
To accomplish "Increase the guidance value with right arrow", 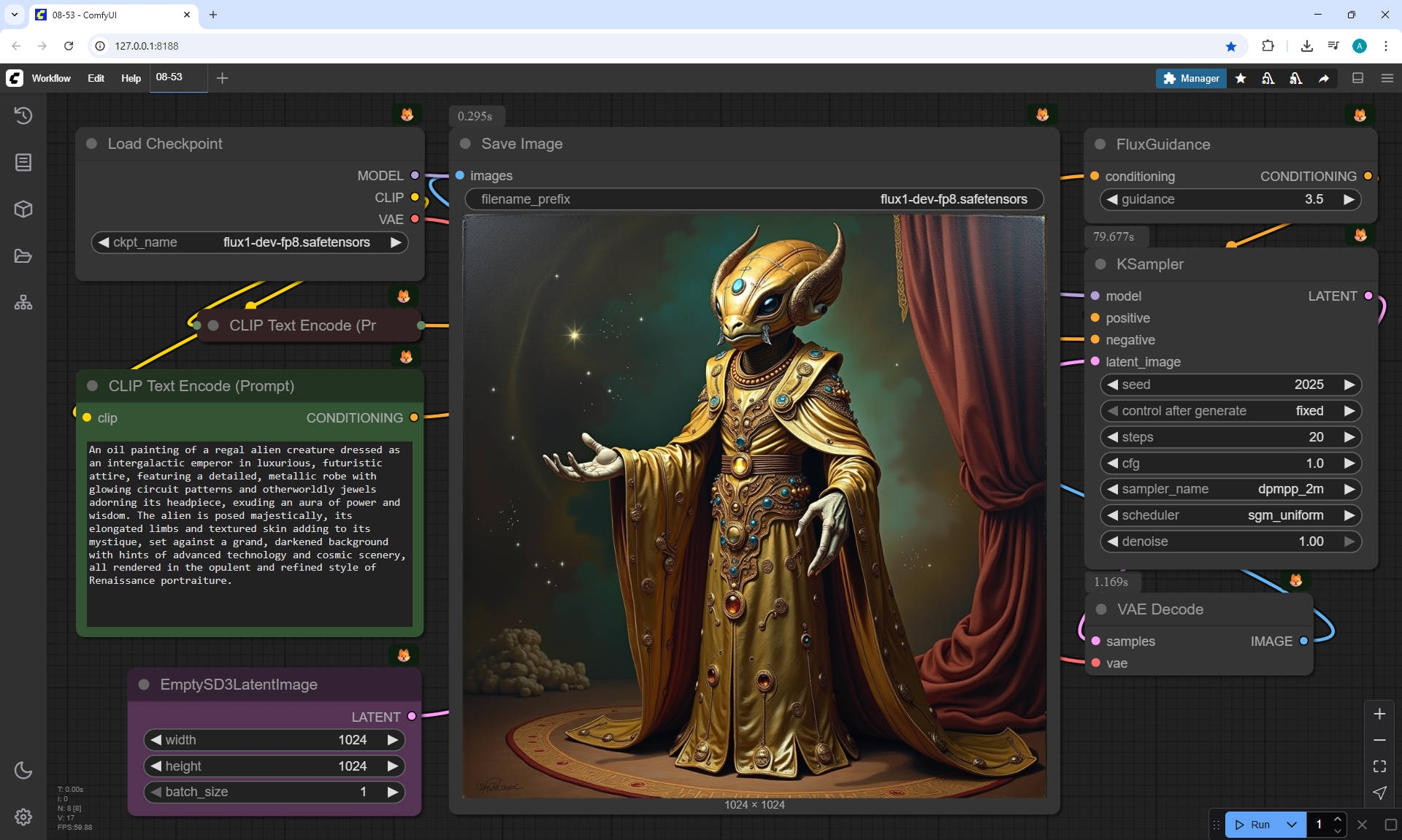I will point(1349,199).
